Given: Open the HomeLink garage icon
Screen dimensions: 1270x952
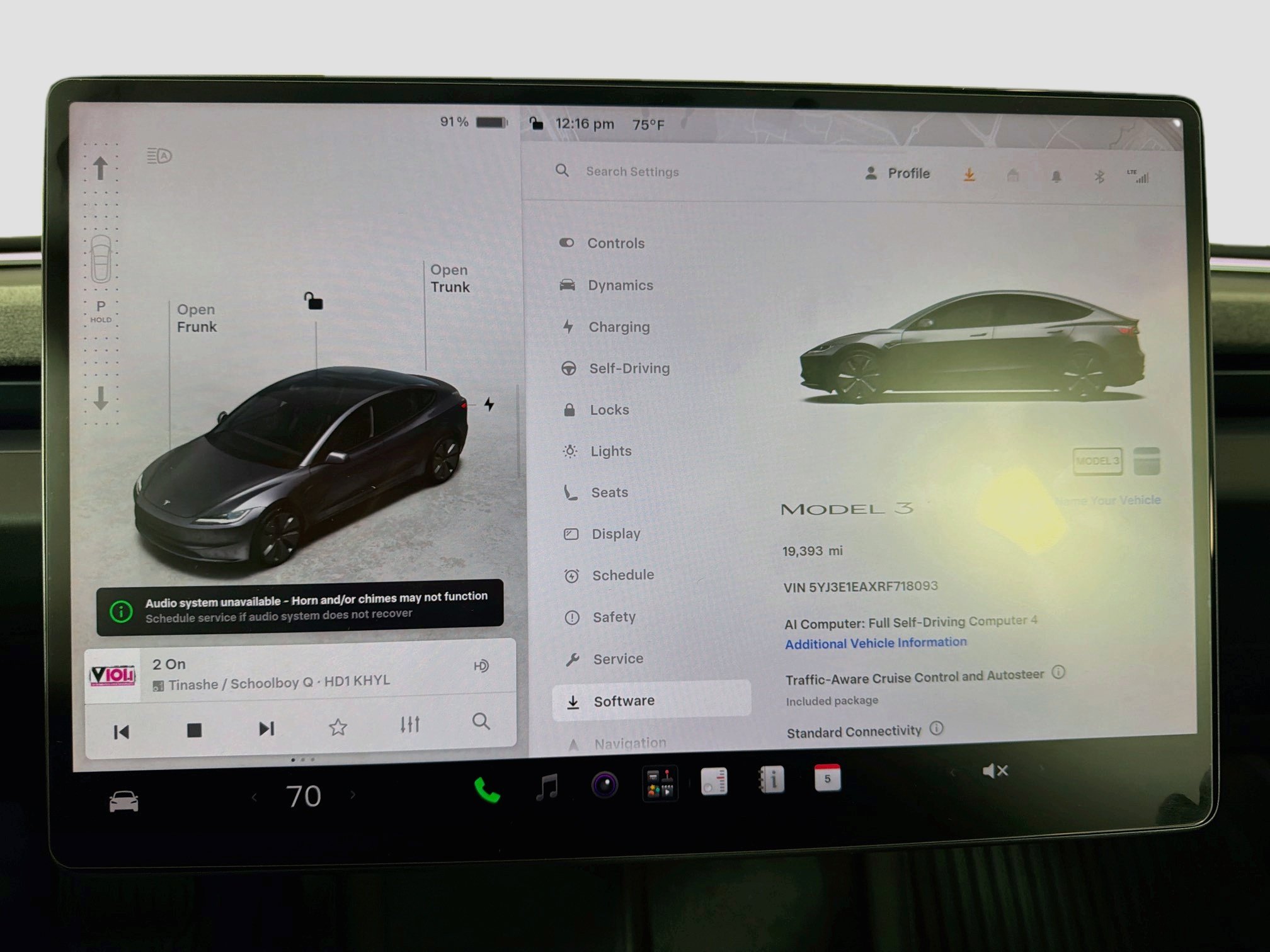Looking at the screenshot, I should [1013, 176].
